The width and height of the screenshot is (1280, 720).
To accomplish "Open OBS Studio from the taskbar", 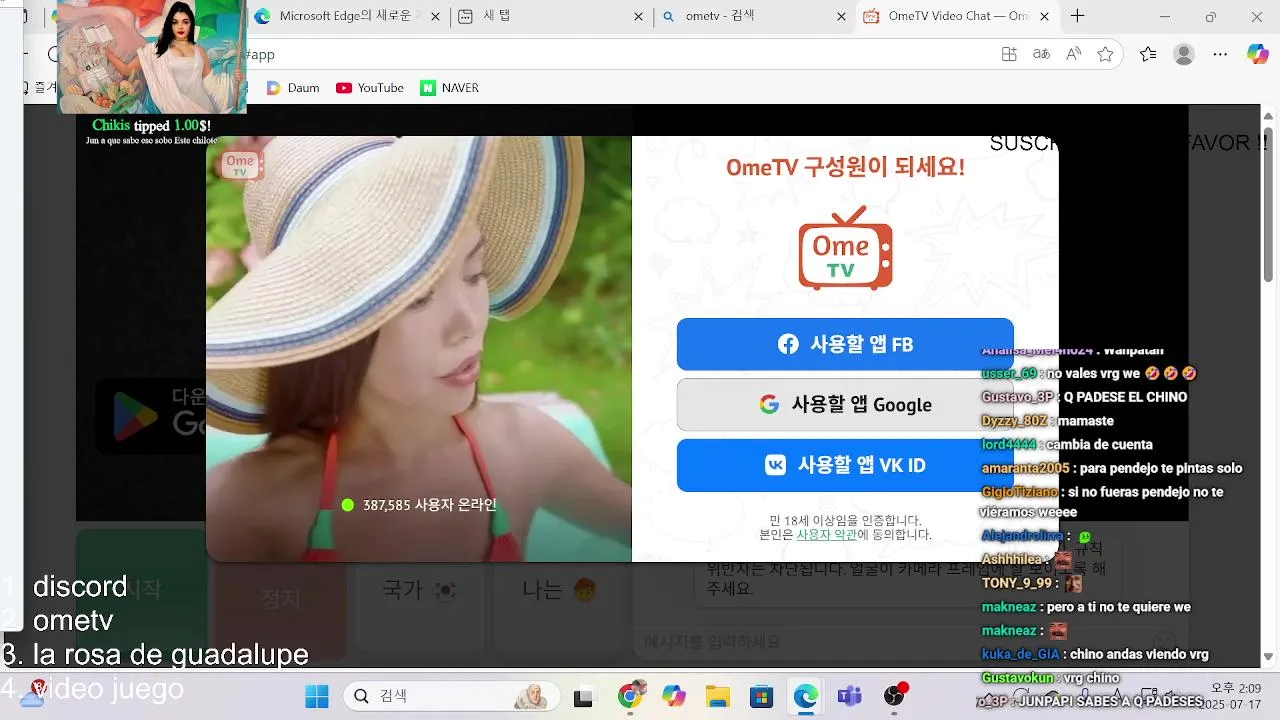I will (895, 696).
